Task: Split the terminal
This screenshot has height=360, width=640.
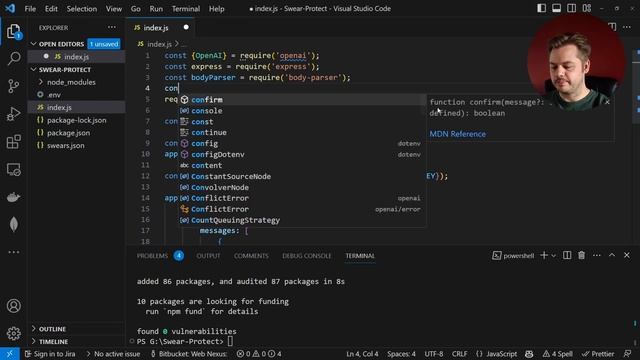Action: coord(567,256)
